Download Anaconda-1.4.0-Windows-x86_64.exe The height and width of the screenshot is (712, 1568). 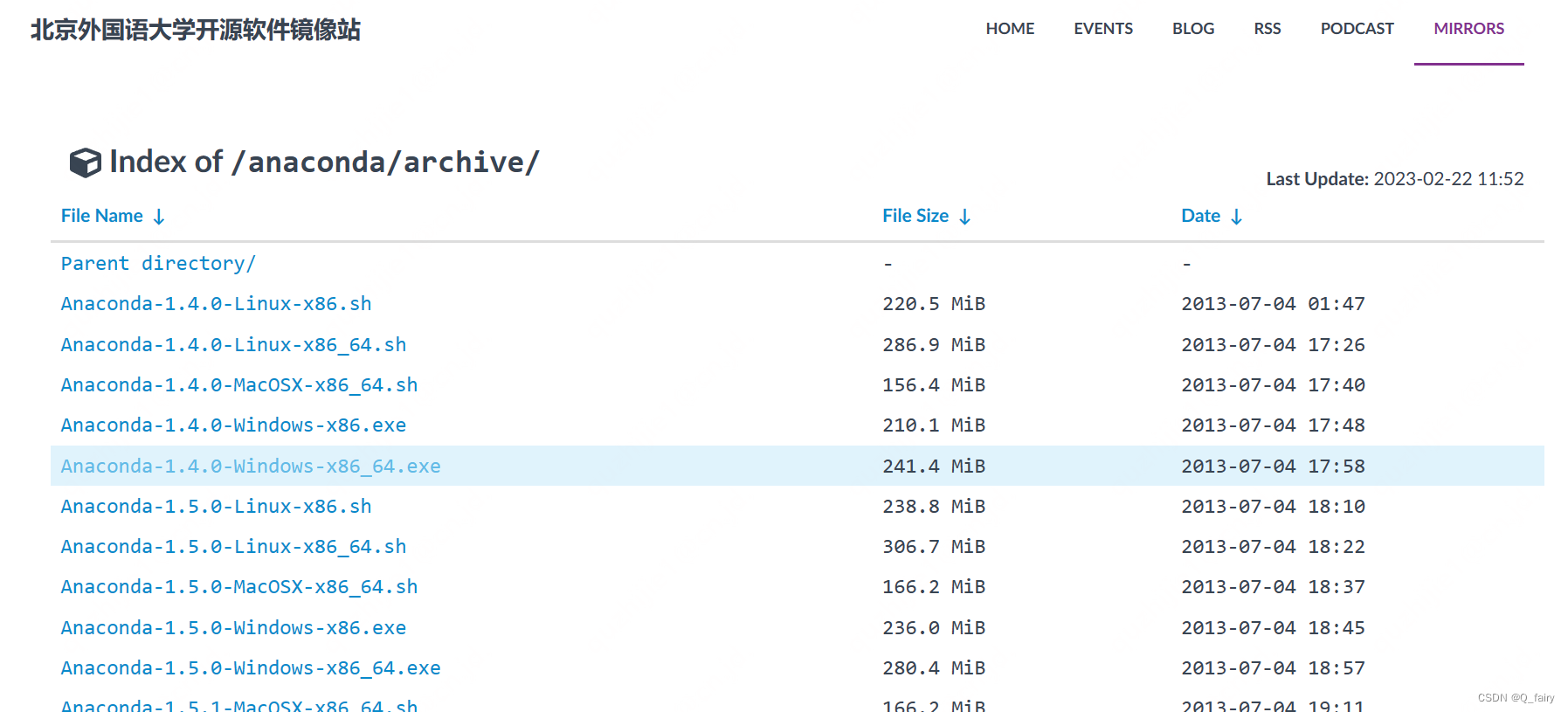click(x=251, y=467)
